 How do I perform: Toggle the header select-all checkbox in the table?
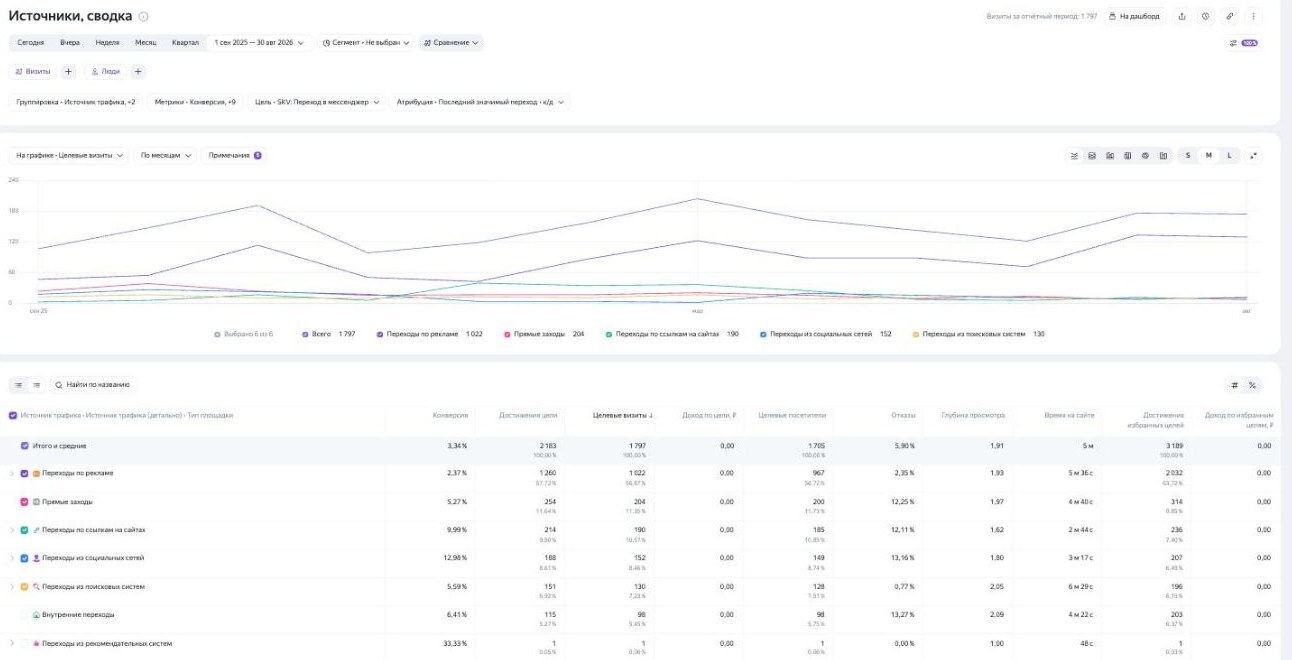click(x=12, y=415)
